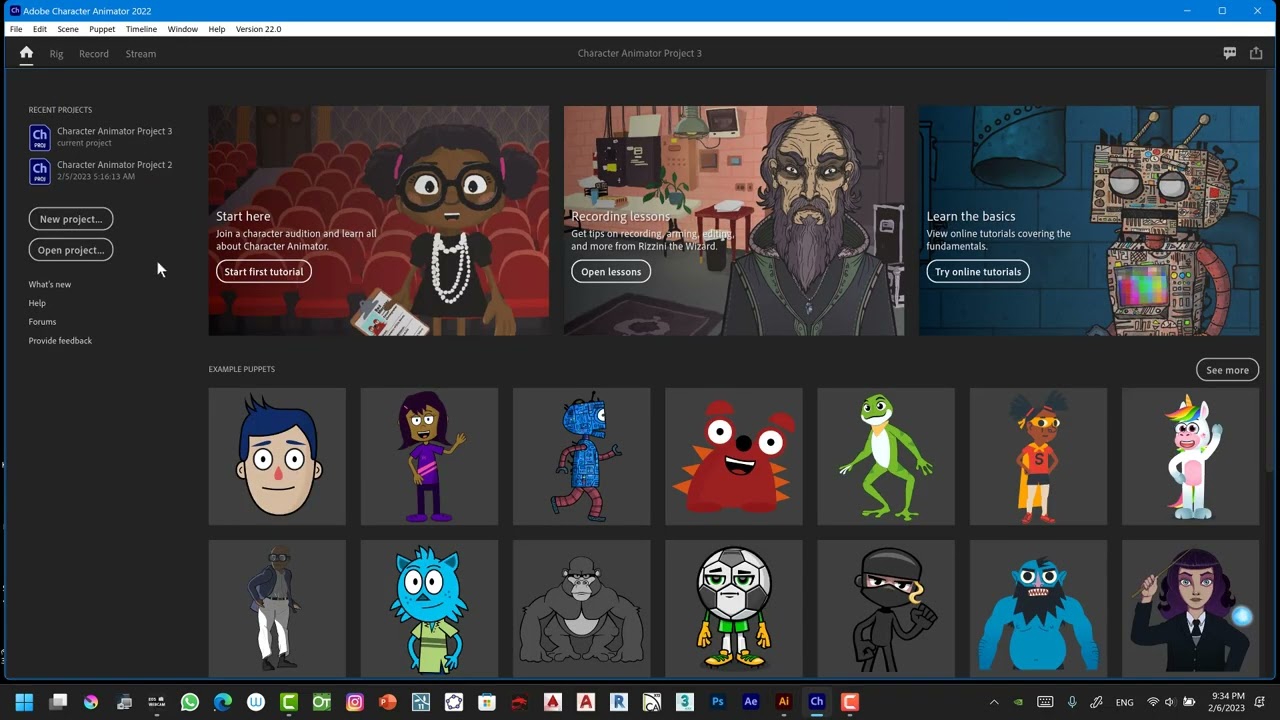Open Photoshop from taskbar
This screenshot has width=1280, height=720.
(718, 702)
